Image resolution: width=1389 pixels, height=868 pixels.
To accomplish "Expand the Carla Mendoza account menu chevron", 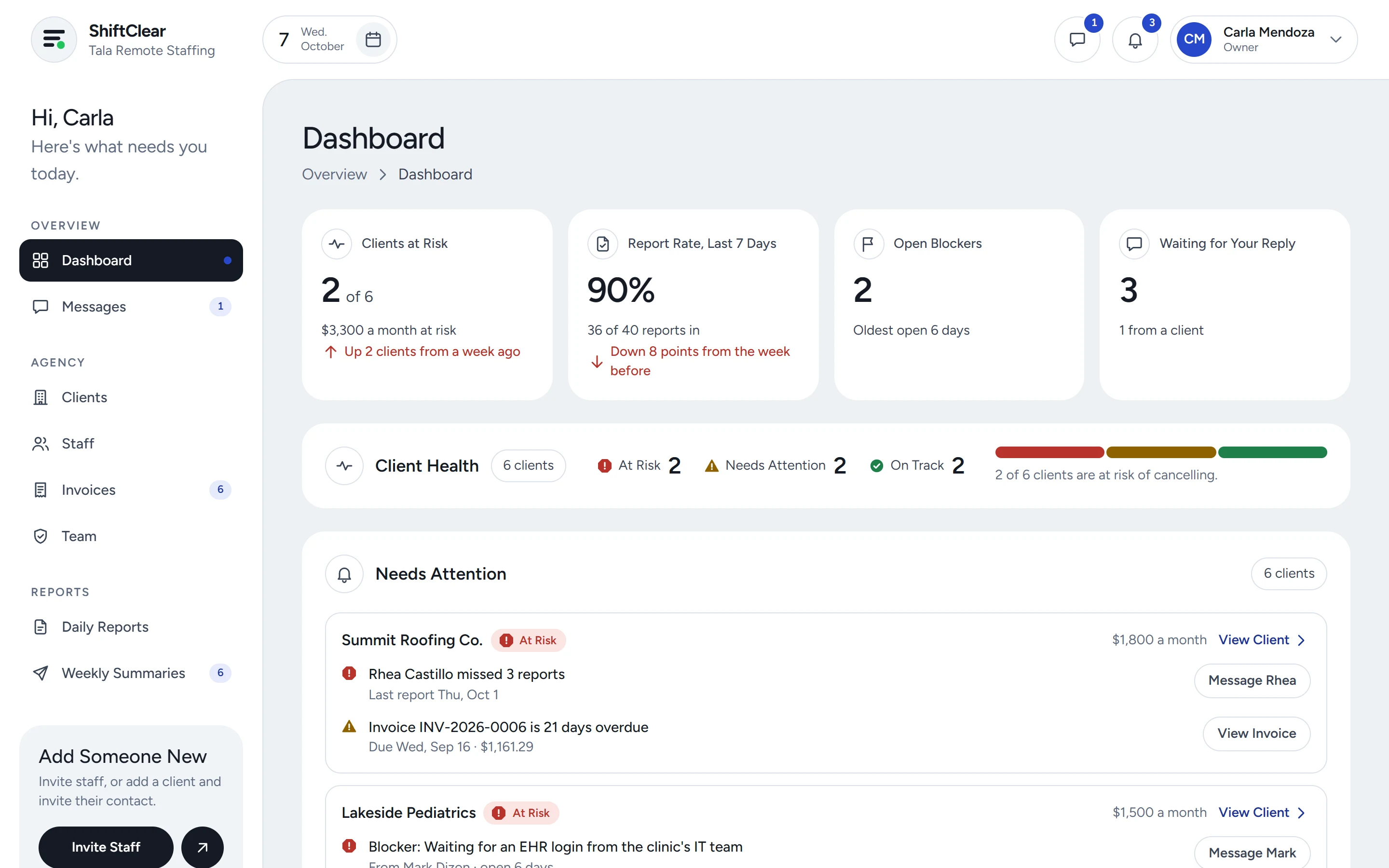I will coord(1335,40).
